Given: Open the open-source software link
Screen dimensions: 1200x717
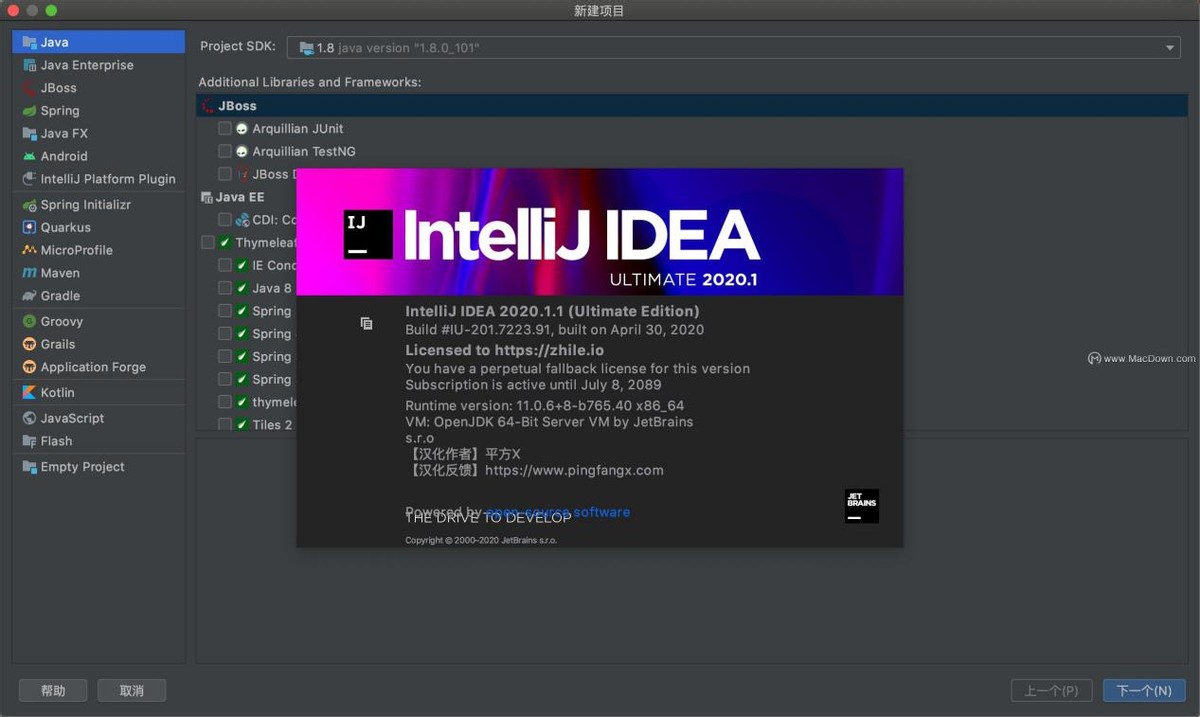Looking at the screenshot, I should click(x=558, y=512).
